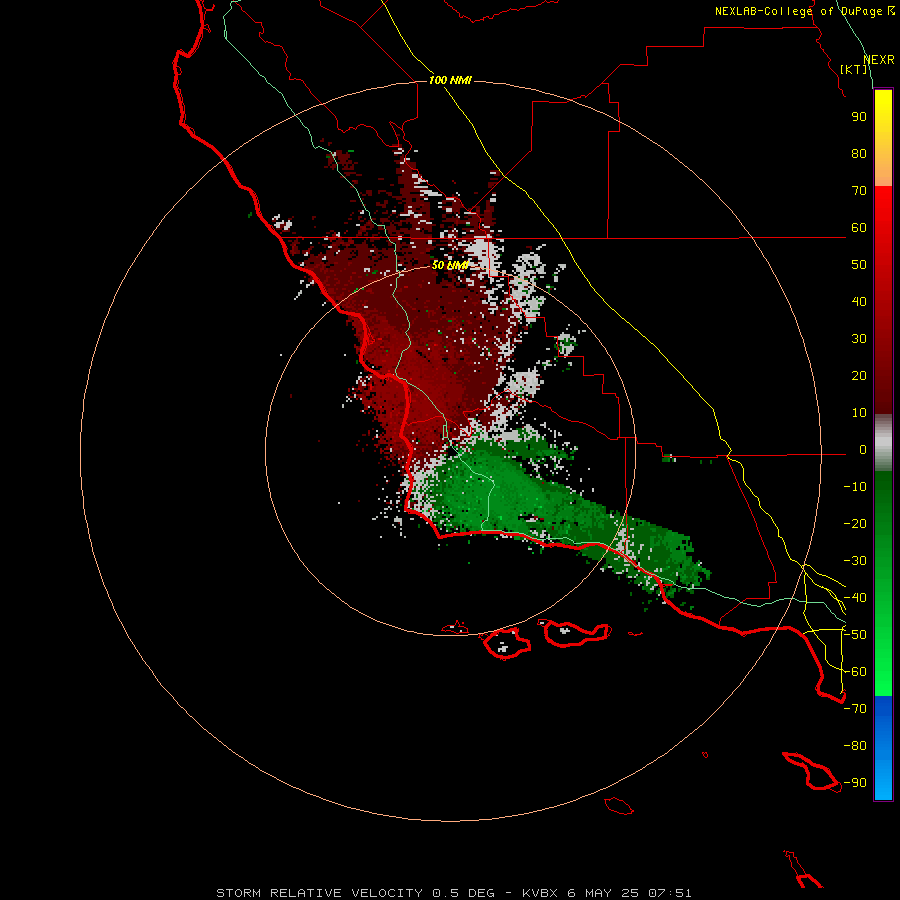This screenshot has width=900, height=900.
Task: Click the 50 value on velocity scale
Action: pos(859,265)
